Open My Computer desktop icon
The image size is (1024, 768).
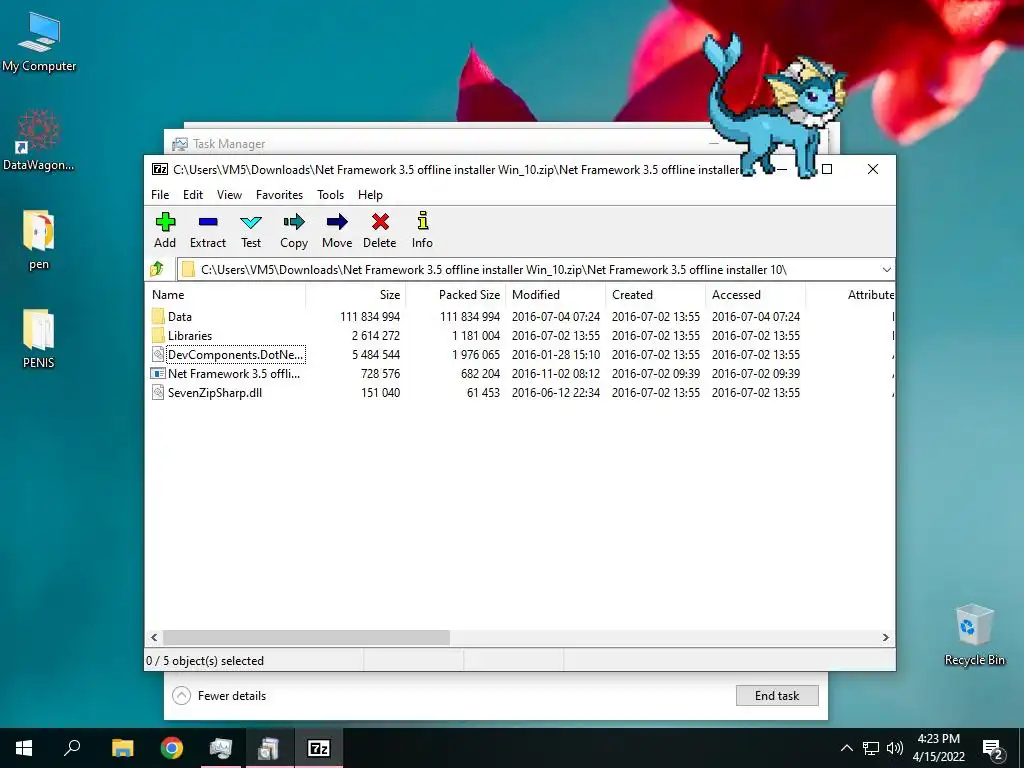(x=39, y=42)
